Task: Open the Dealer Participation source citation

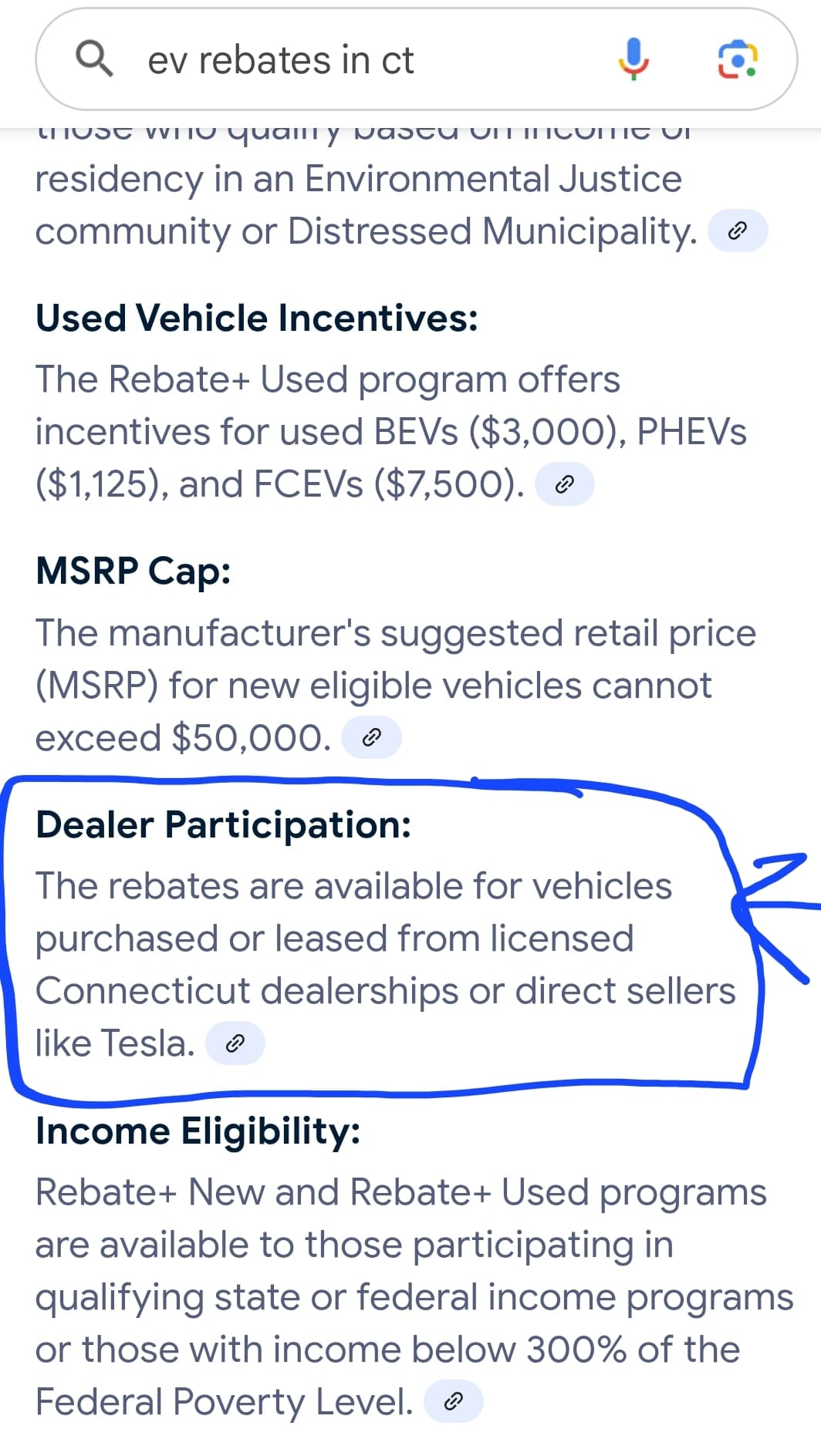Action: 235,1043
